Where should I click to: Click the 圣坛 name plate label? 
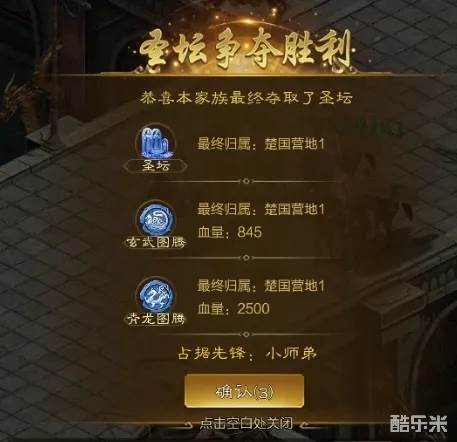155,166
